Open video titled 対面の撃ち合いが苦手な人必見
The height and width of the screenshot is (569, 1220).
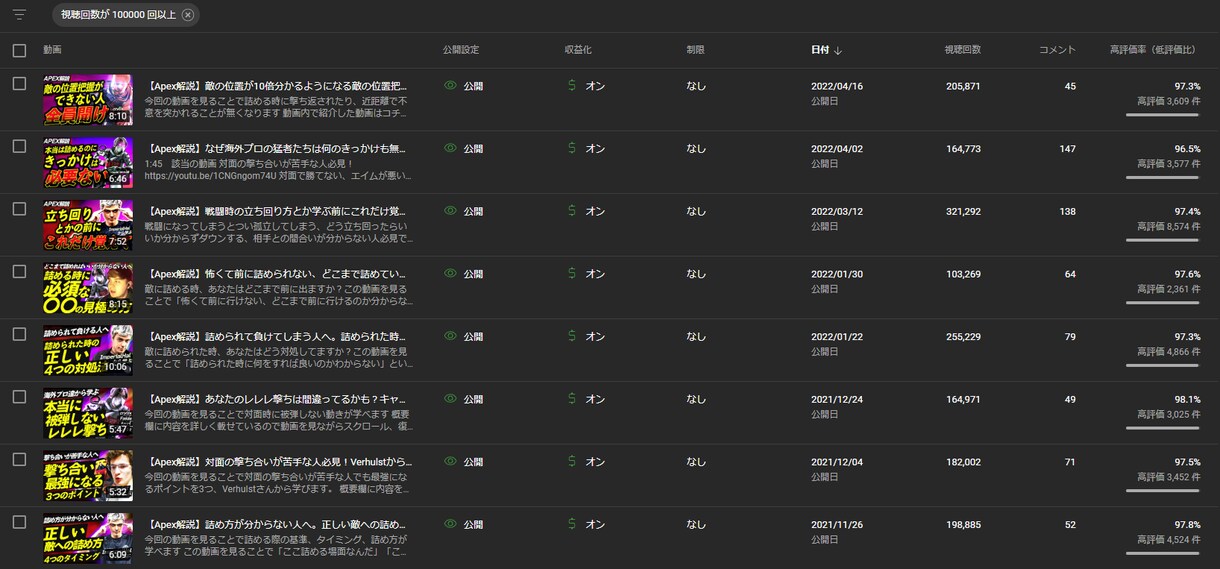(x=277, y=461)
